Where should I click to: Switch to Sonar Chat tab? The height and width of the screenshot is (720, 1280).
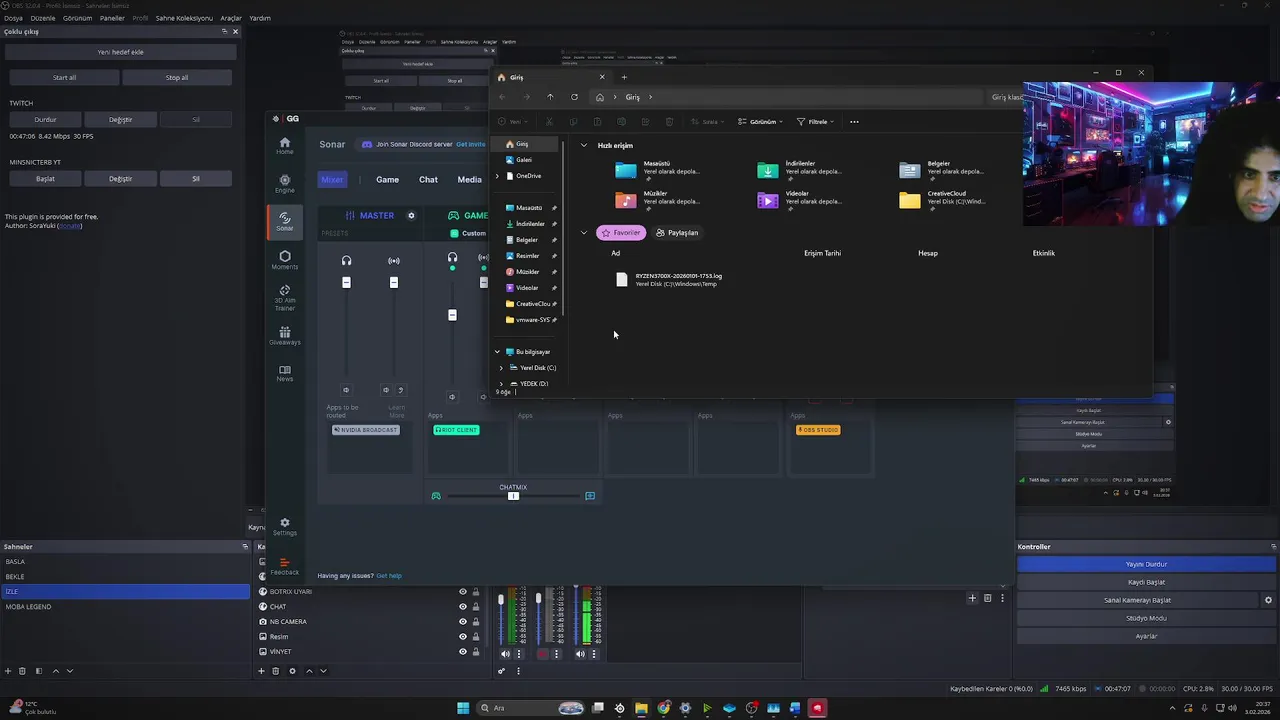[428, 180]
